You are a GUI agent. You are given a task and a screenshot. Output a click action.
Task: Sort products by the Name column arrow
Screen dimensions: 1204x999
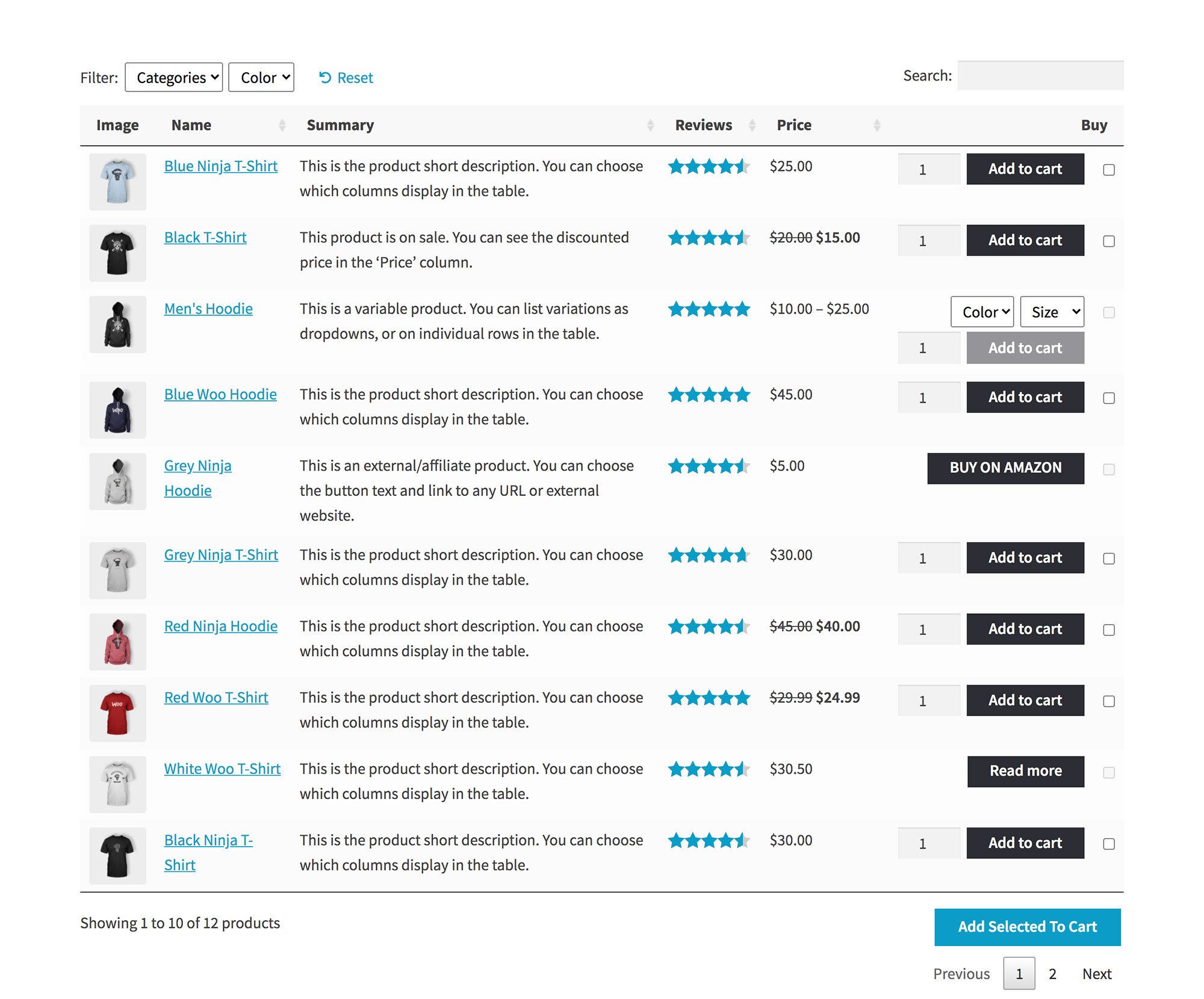click(x=281, y=125)
